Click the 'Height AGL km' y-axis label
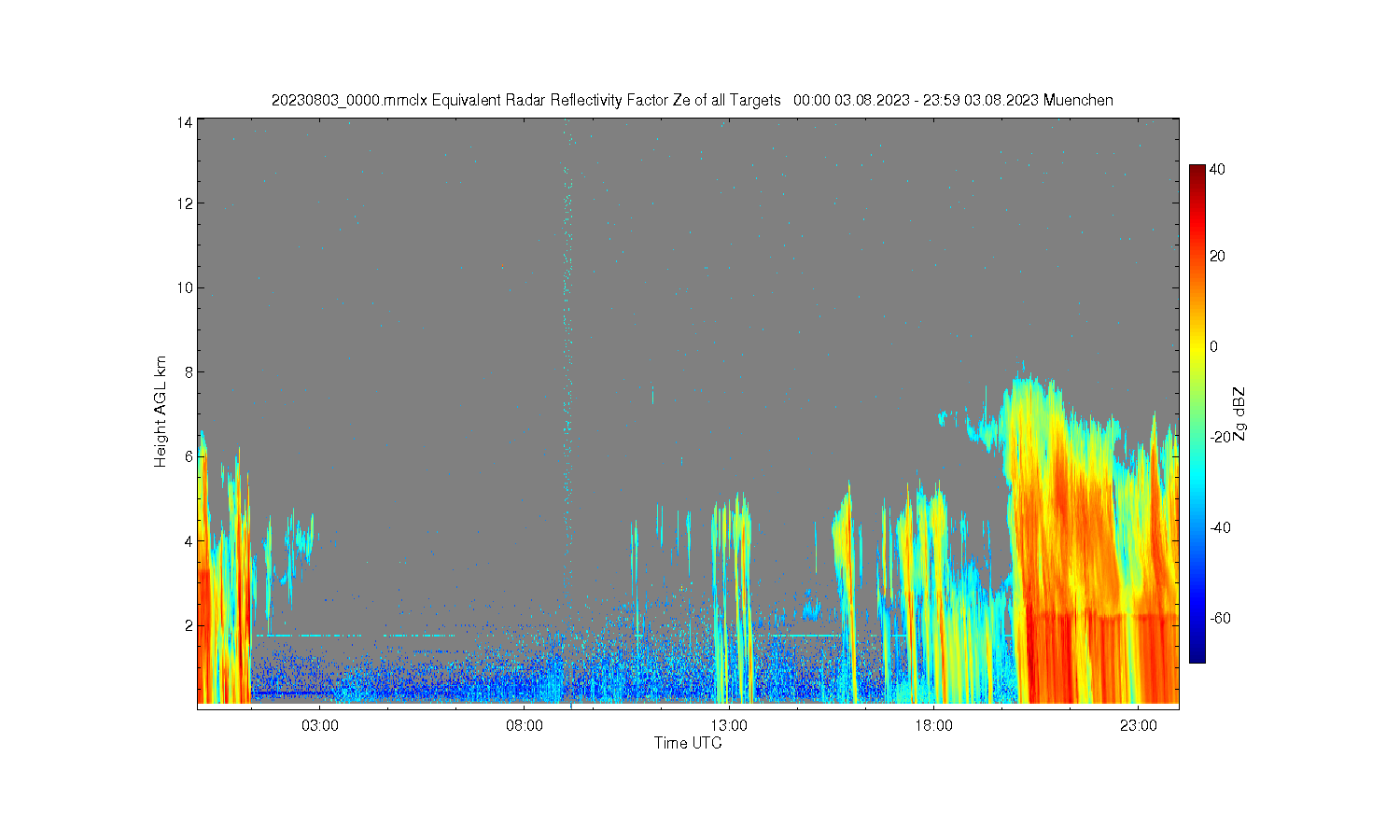1400x840 pixels. coord(161,412)
